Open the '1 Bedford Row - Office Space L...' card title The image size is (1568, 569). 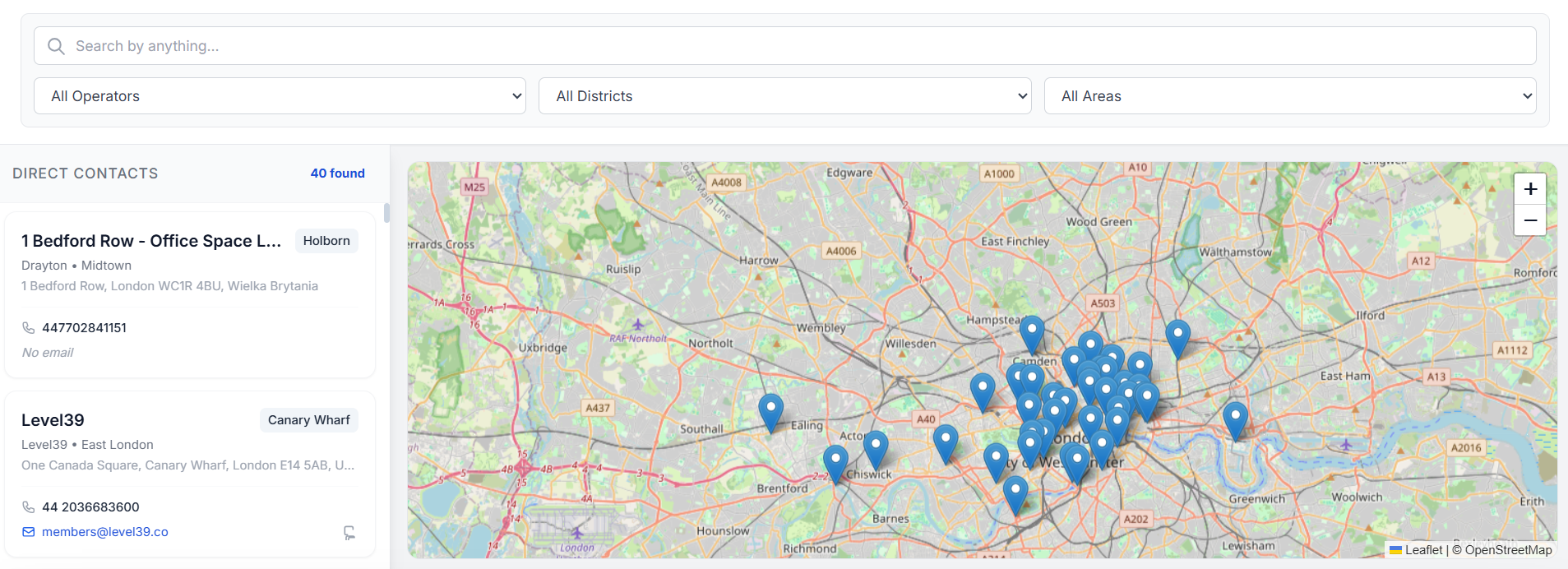click(151, 241)
